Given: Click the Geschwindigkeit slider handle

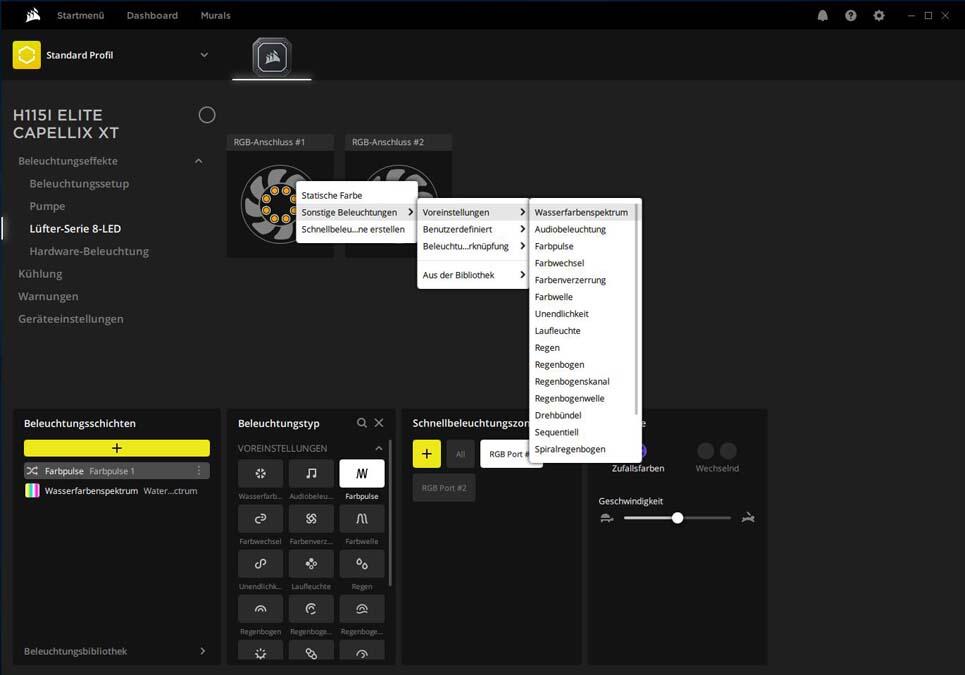Looking at the screenshot, I should (678, 518).
